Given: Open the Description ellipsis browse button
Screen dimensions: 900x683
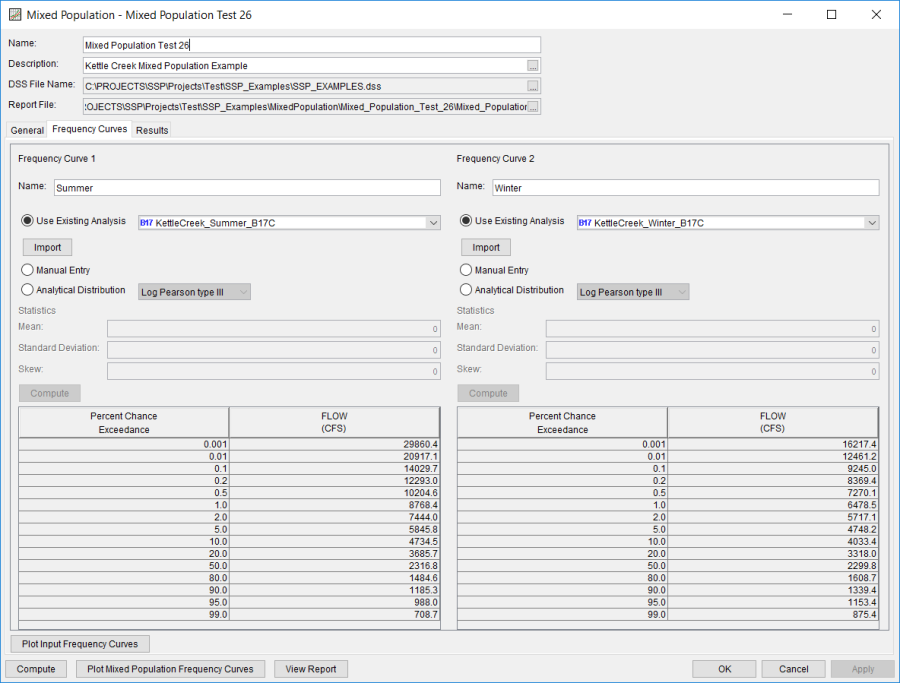Looking at the screenshot, I should point(533,66).
